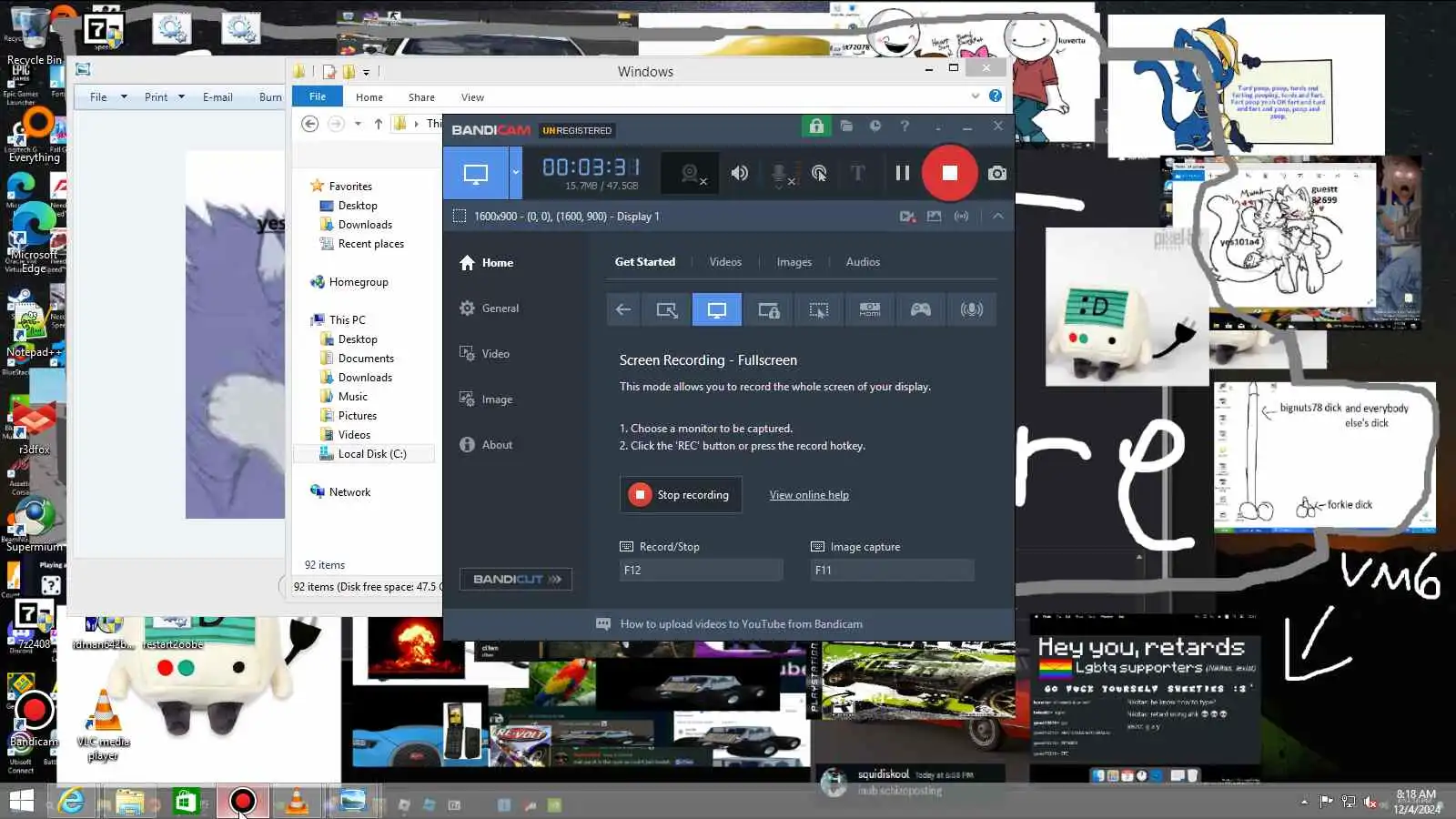Switch to the Videos tab

725,262
